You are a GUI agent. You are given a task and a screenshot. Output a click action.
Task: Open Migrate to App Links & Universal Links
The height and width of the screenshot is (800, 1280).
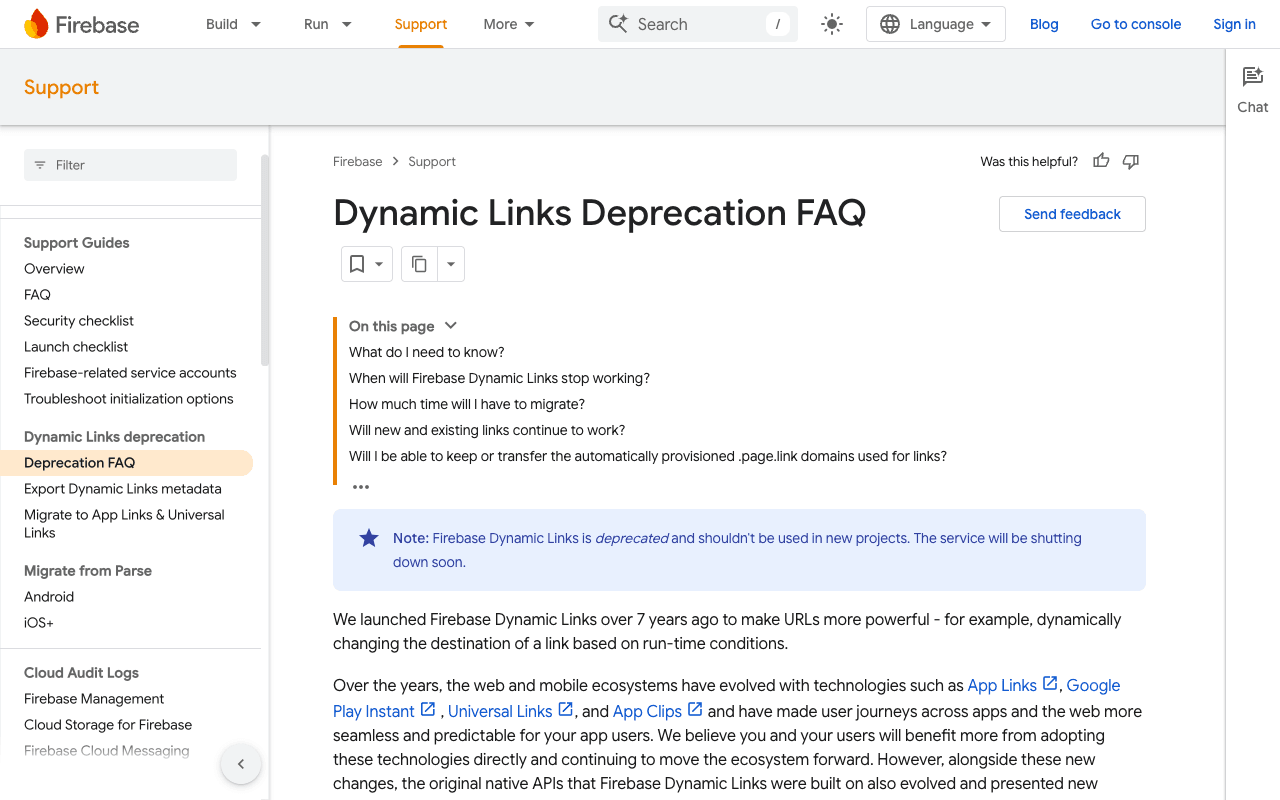124,524
